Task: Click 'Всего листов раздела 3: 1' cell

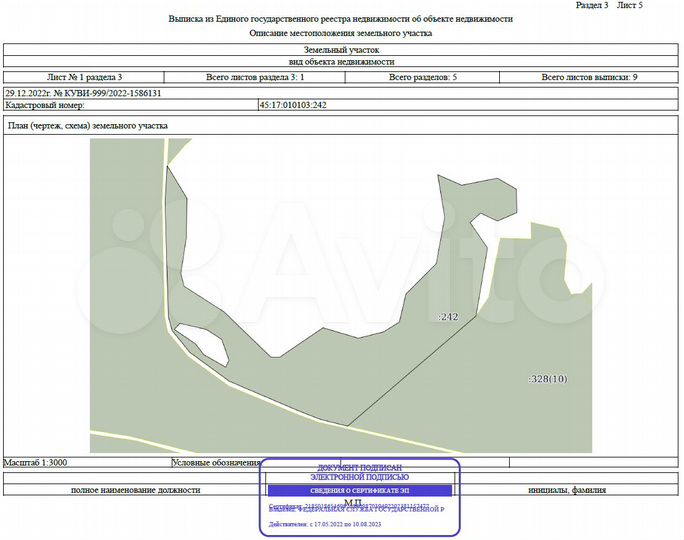Action: pos(255,77)
